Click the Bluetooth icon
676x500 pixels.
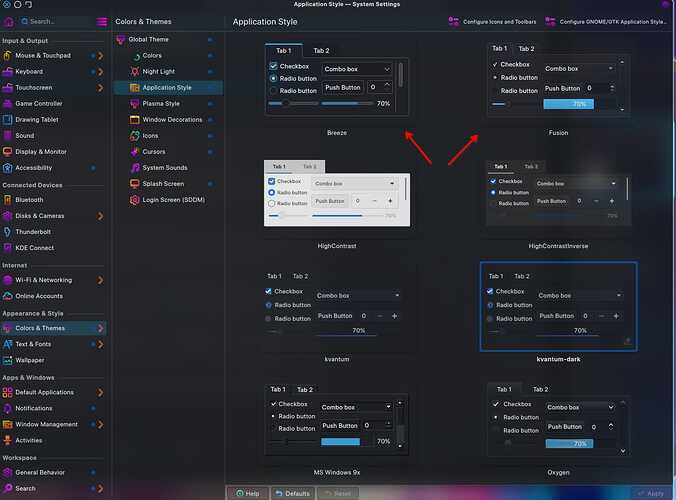[x=7, y=200]
